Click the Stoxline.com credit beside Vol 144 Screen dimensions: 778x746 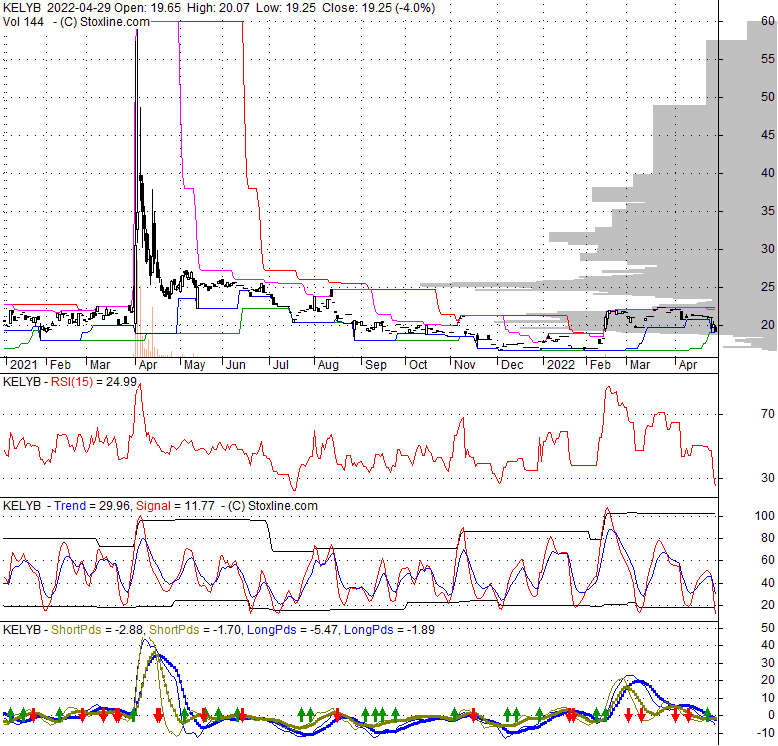[x=115, y=22]
